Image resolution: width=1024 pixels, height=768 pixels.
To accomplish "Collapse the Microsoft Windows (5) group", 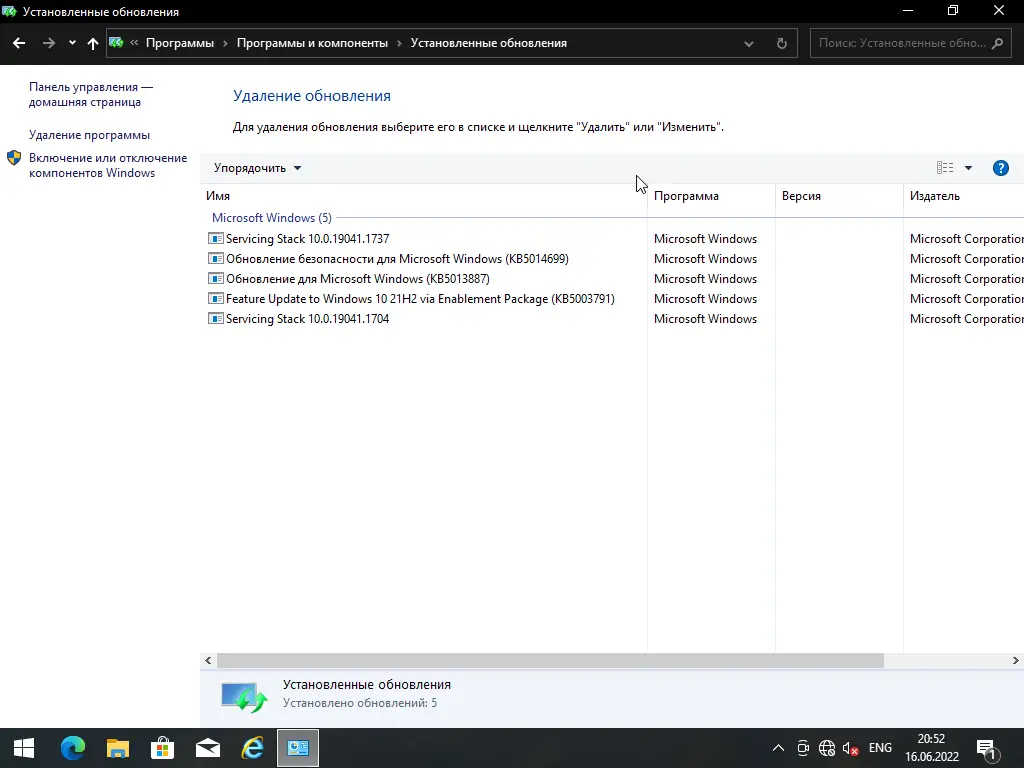I will tap(272, 217).
